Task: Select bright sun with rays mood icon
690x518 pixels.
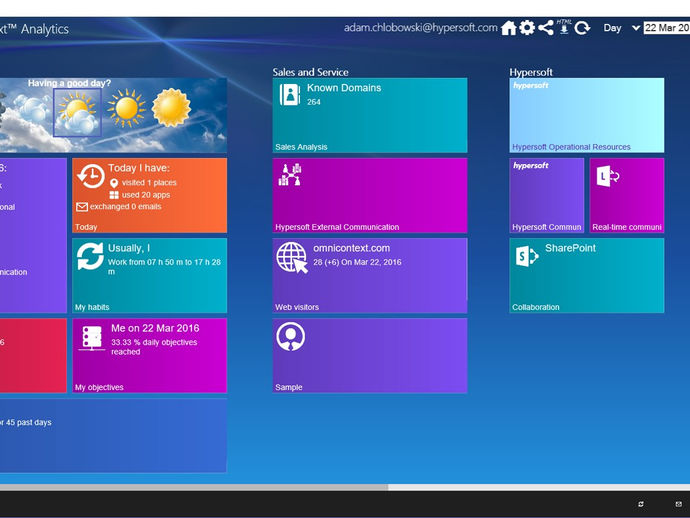Action: [x=127, y=108]
